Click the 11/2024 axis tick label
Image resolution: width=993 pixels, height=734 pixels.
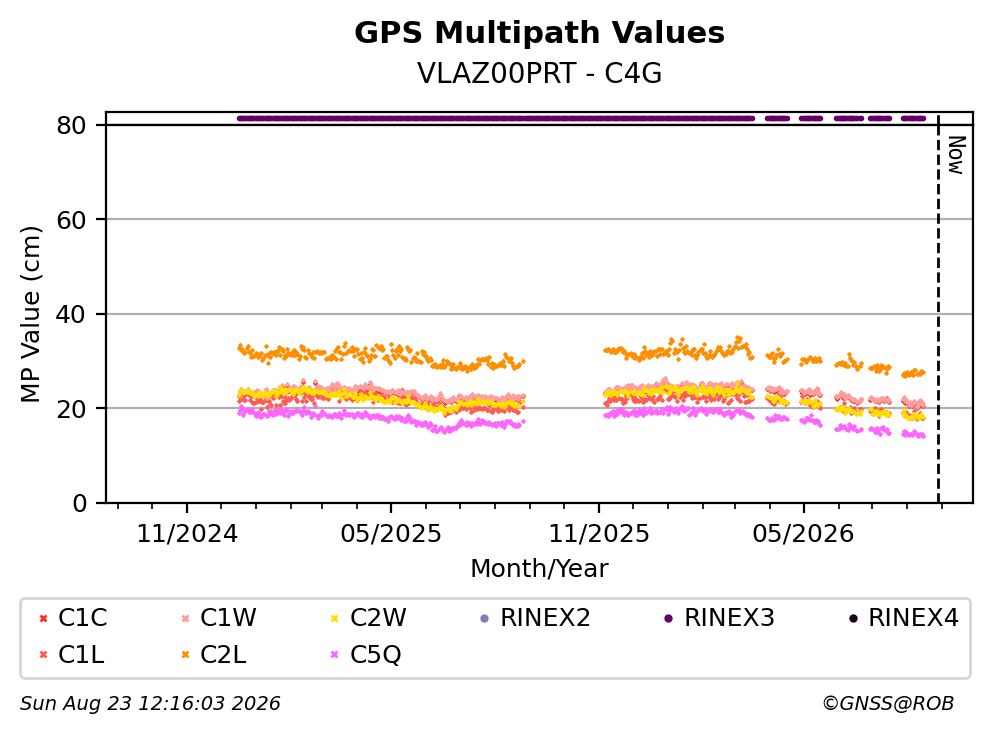click(187, 534)
